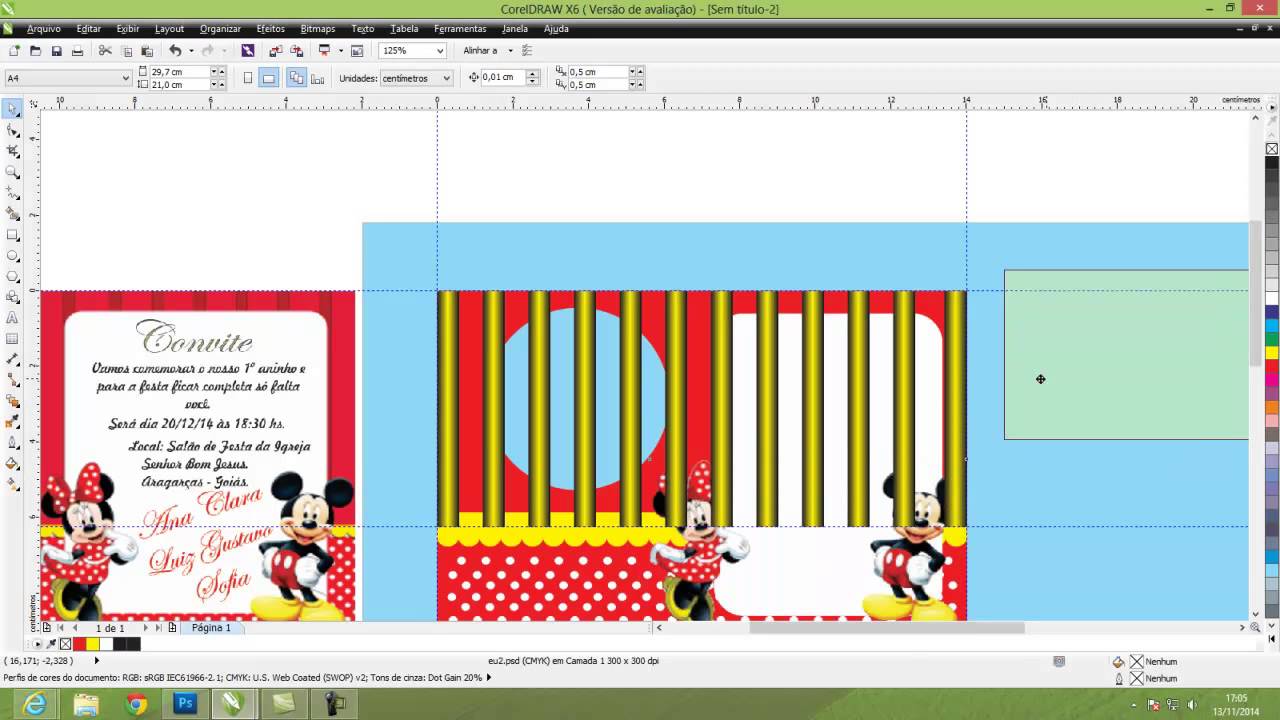Screen dimensions: 1280x720
Task: Set page orientation to Portrait
Action: click(248, 78)
